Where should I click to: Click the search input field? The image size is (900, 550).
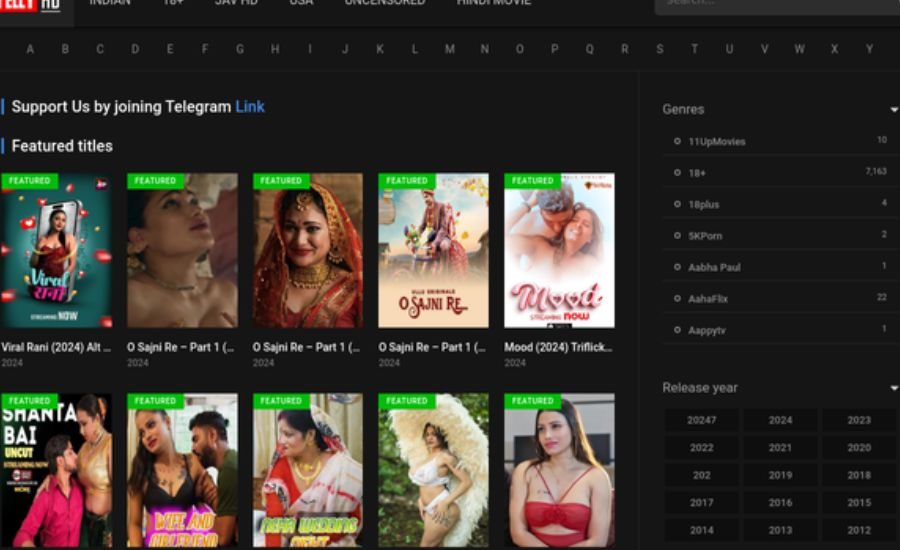pyautogui.click(x=777, y=5)
